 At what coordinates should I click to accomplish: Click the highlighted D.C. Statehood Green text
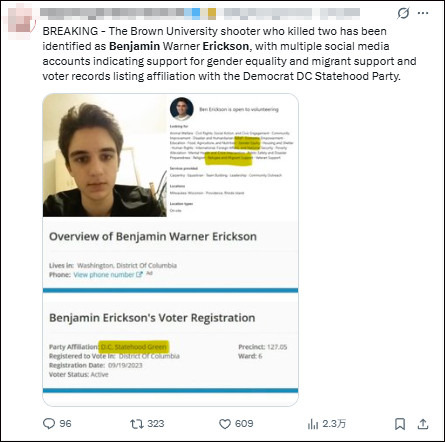click(x=134, y=347)
